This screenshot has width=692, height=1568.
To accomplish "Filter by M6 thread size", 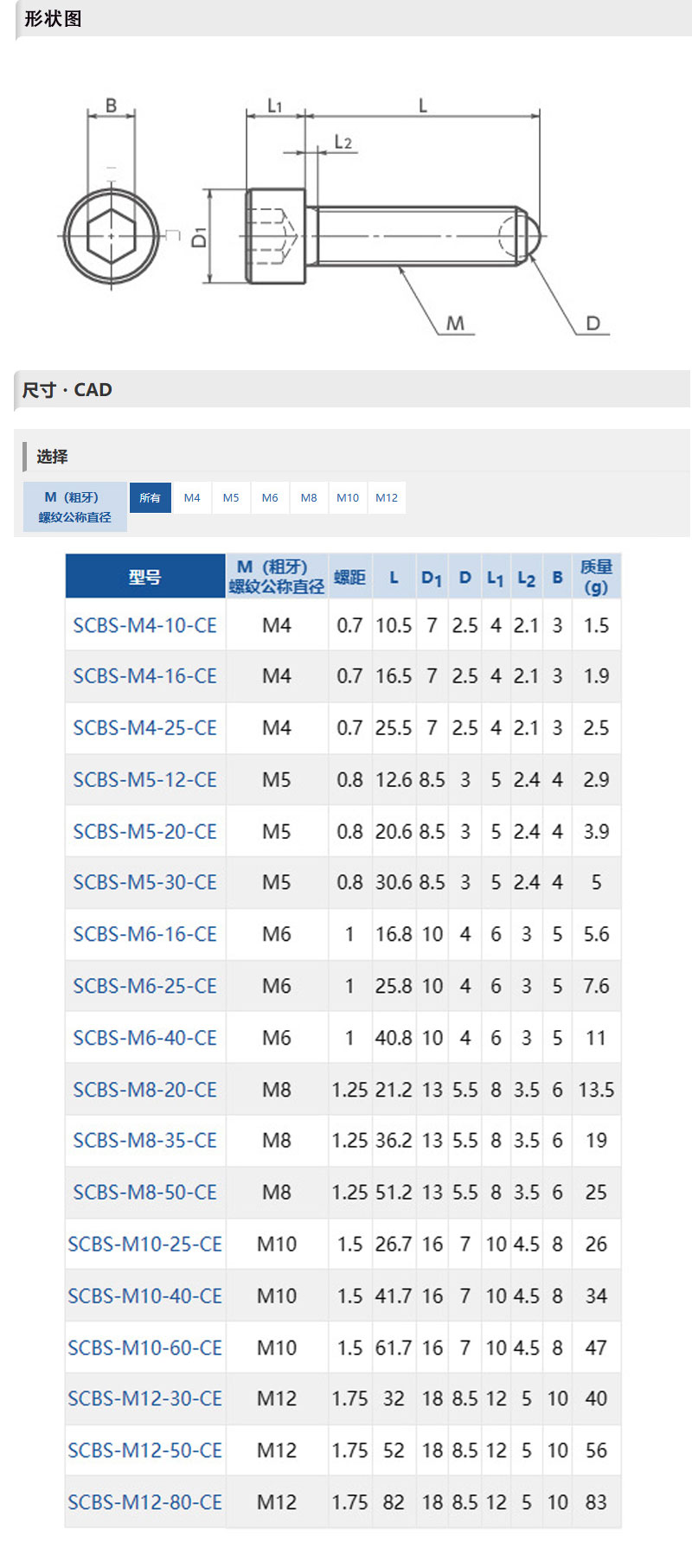I will 270,497.
